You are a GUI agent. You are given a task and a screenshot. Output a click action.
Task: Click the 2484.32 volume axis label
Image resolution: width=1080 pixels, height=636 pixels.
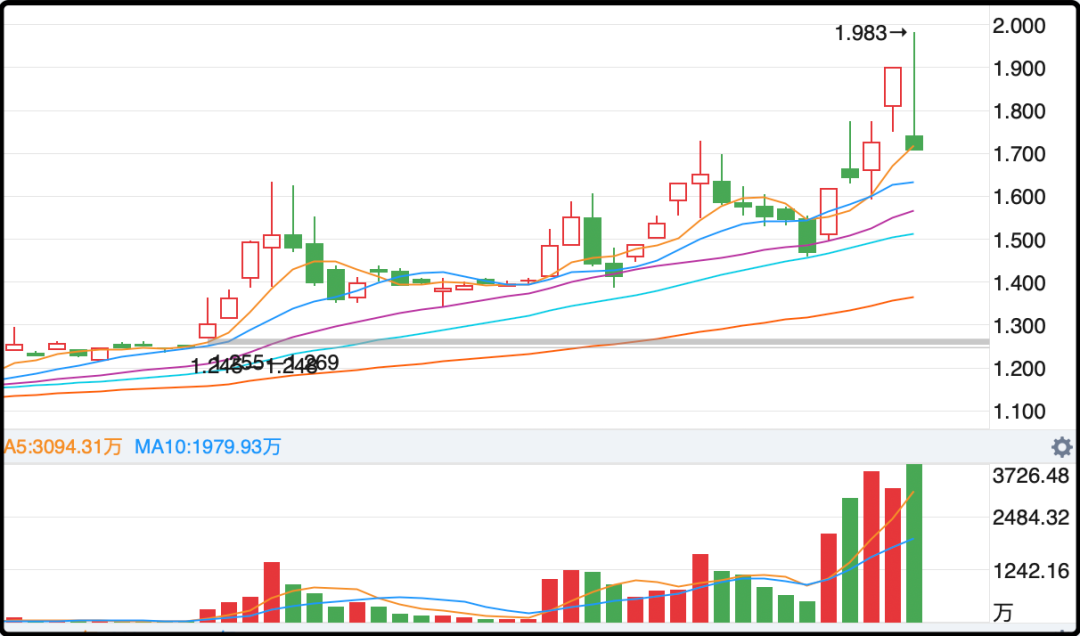click(1031, 518)
